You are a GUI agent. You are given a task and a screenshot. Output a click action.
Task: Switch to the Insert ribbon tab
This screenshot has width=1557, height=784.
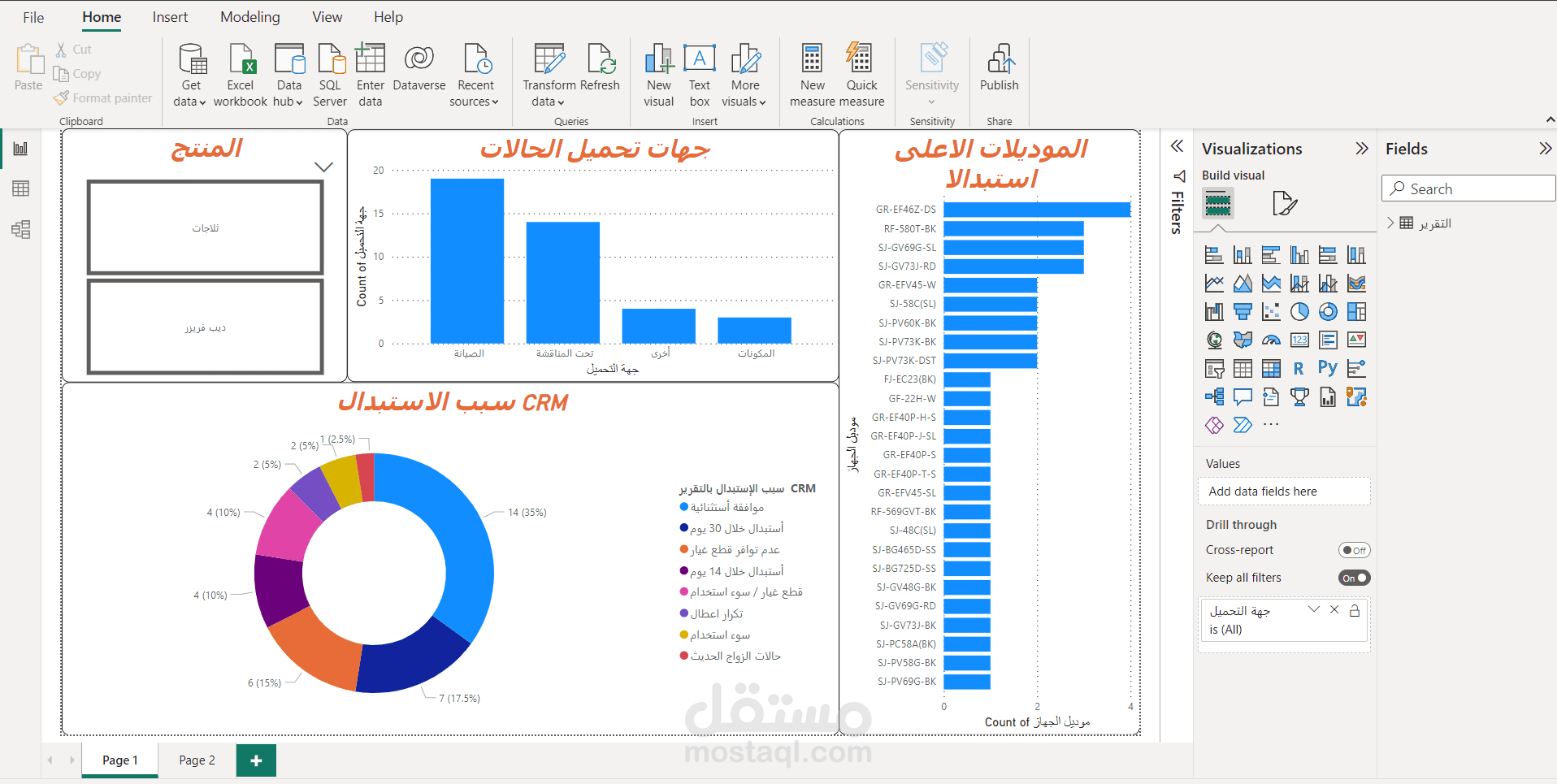click(x=170, y=17)
